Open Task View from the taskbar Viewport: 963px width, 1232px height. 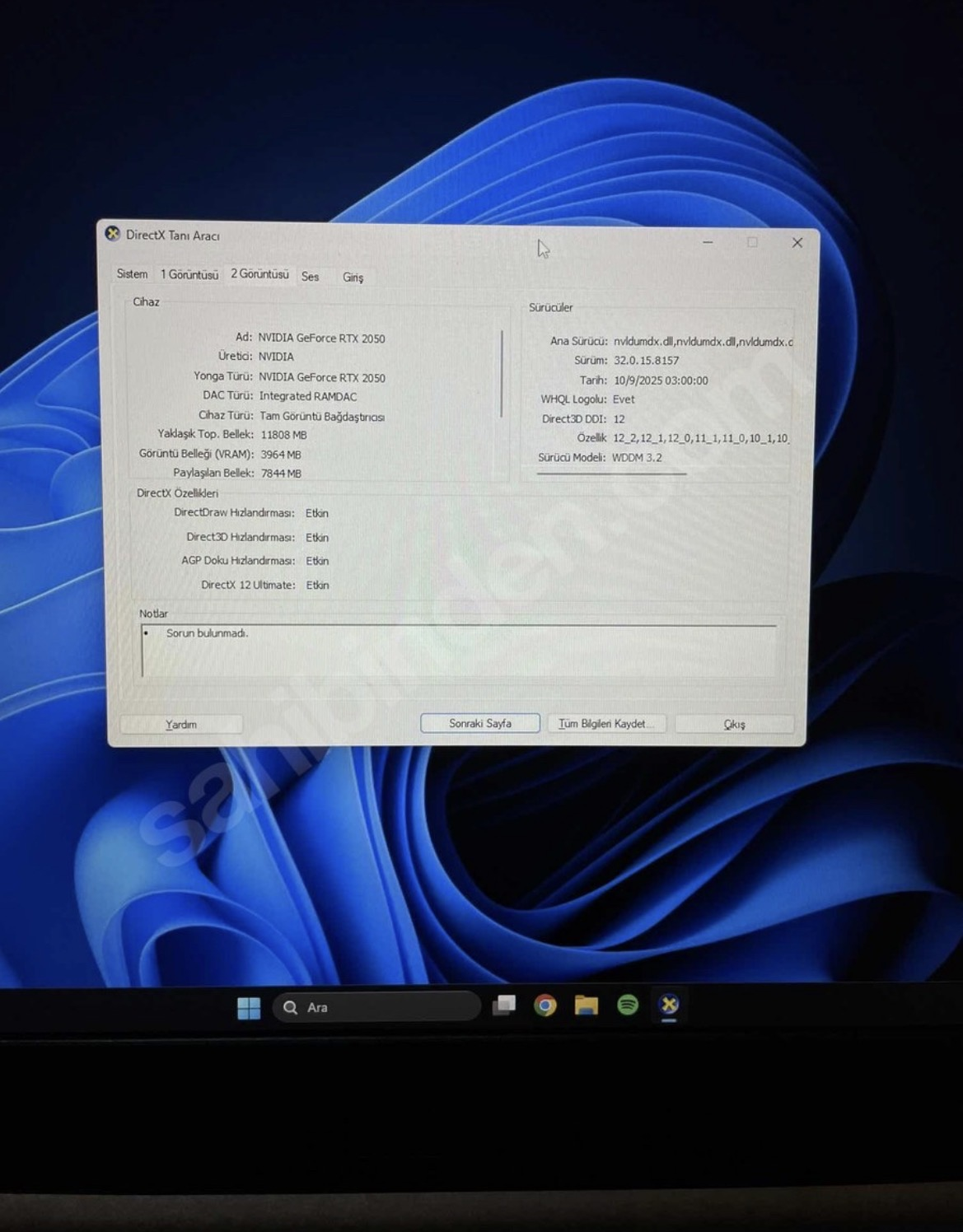504,1006
